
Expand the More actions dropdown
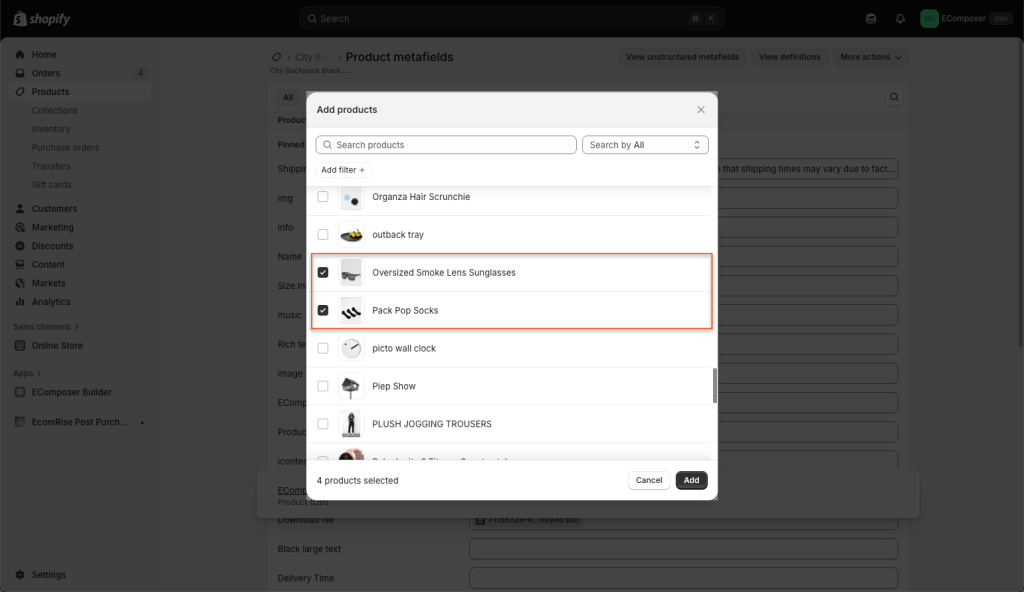tap(870, 57)
